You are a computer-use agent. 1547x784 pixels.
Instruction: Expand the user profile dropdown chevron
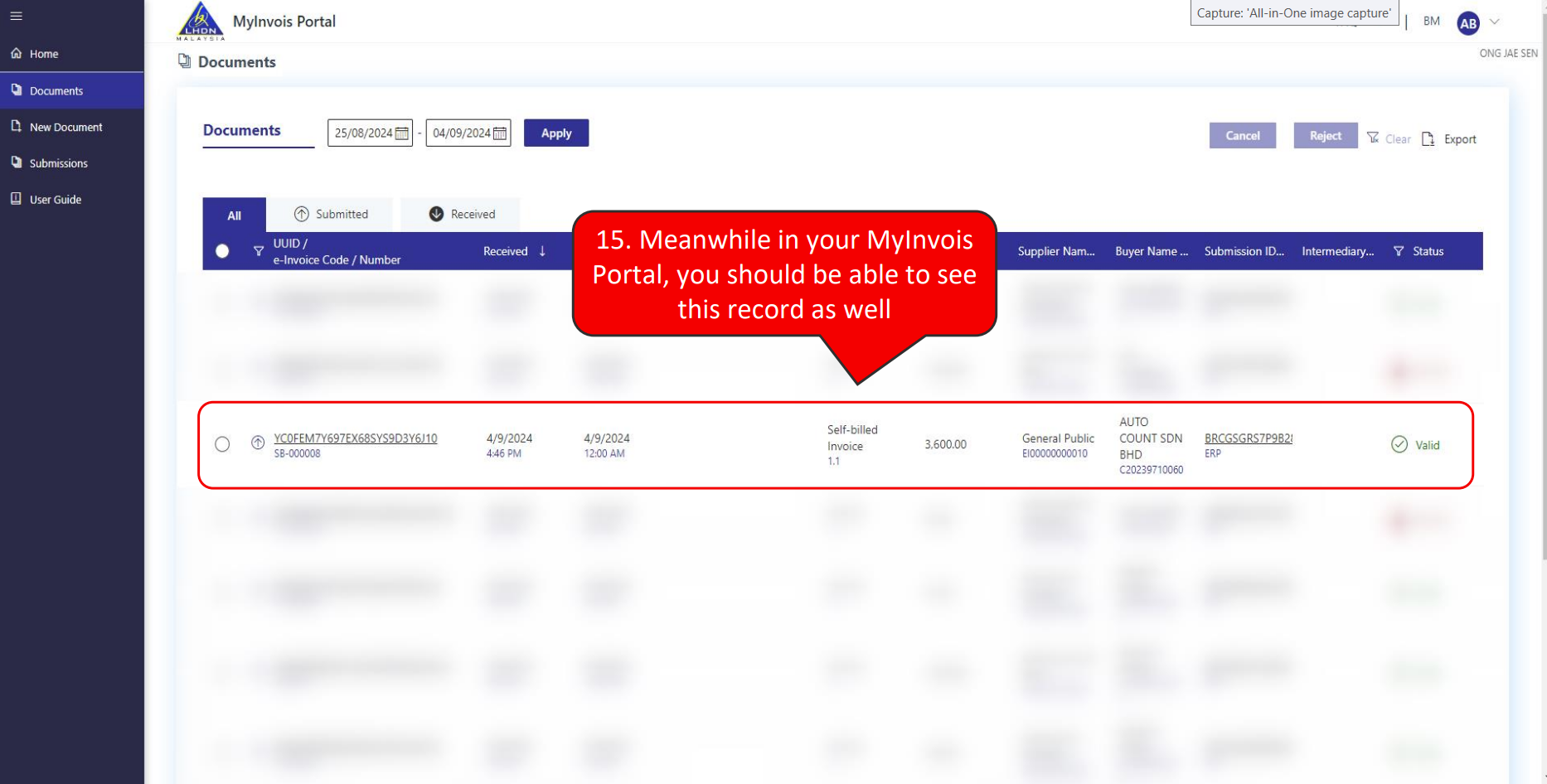click(1495, 22)
